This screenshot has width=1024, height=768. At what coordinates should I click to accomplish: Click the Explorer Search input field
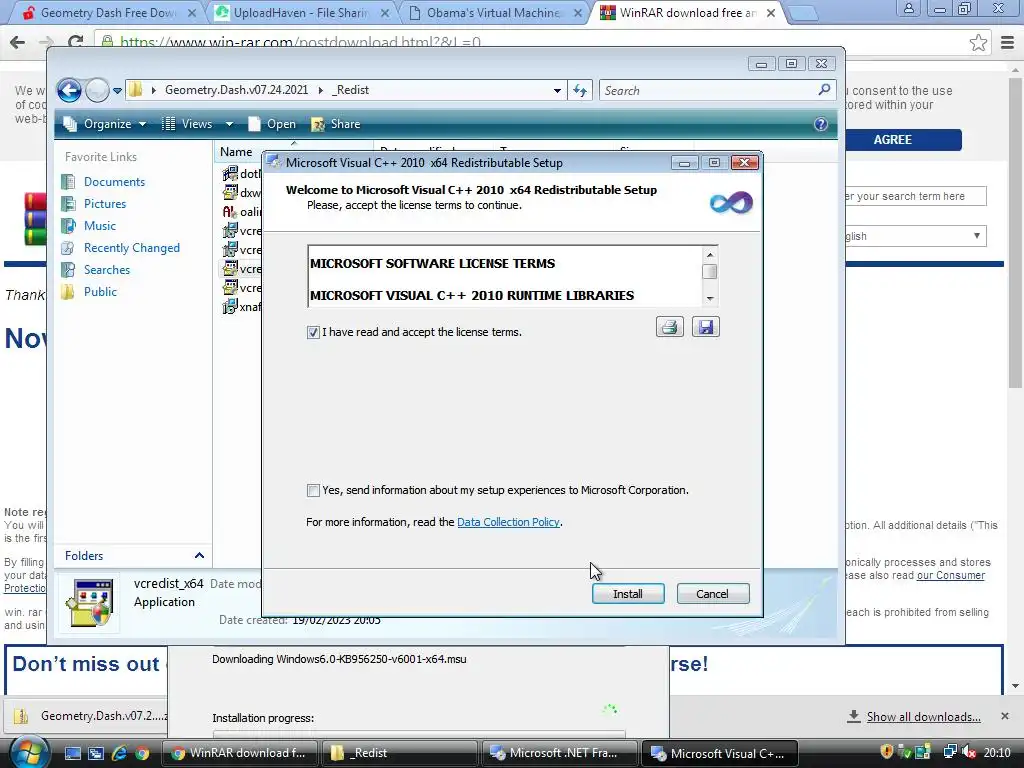tap(709, 90)
